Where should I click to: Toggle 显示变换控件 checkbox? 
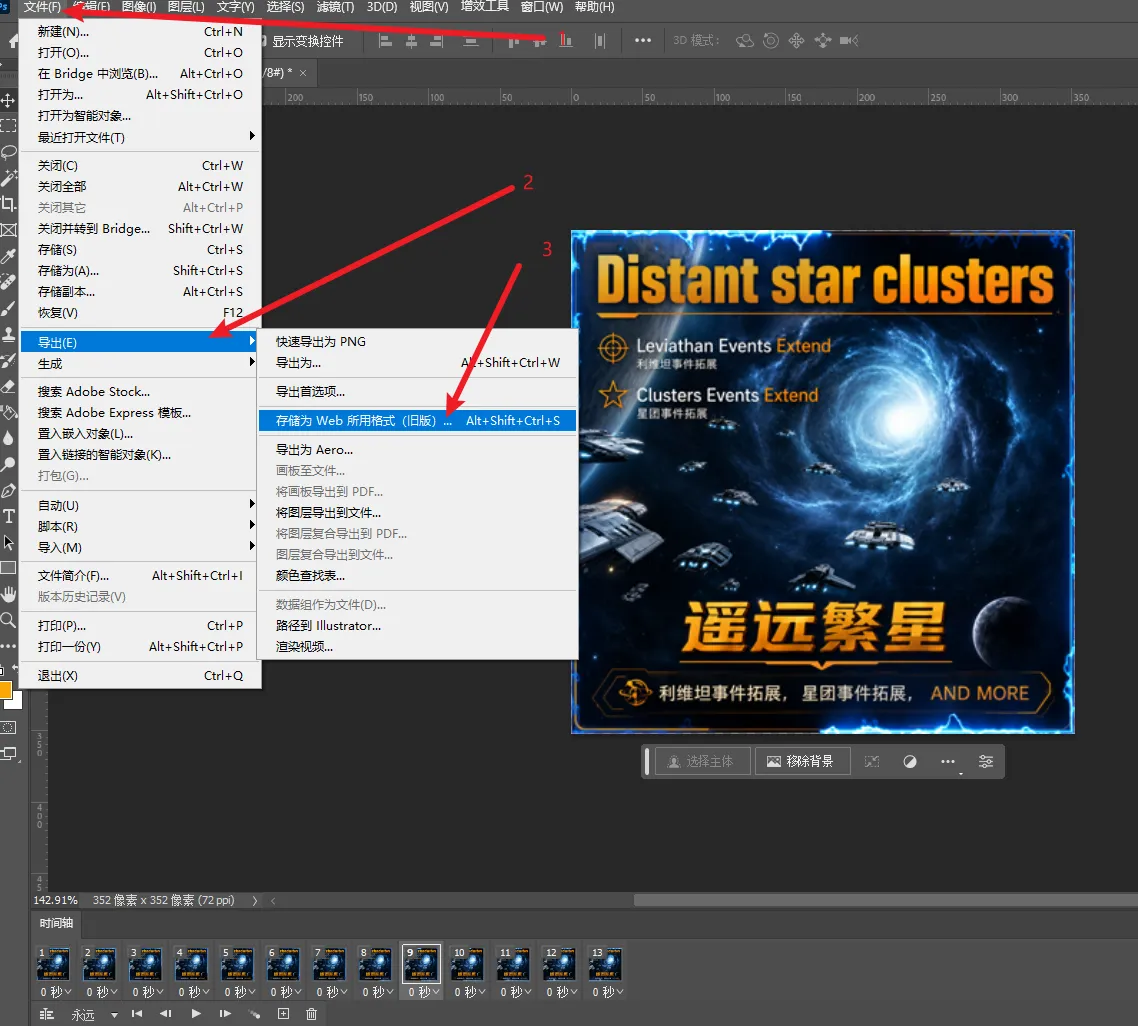[x=263, y=41]
